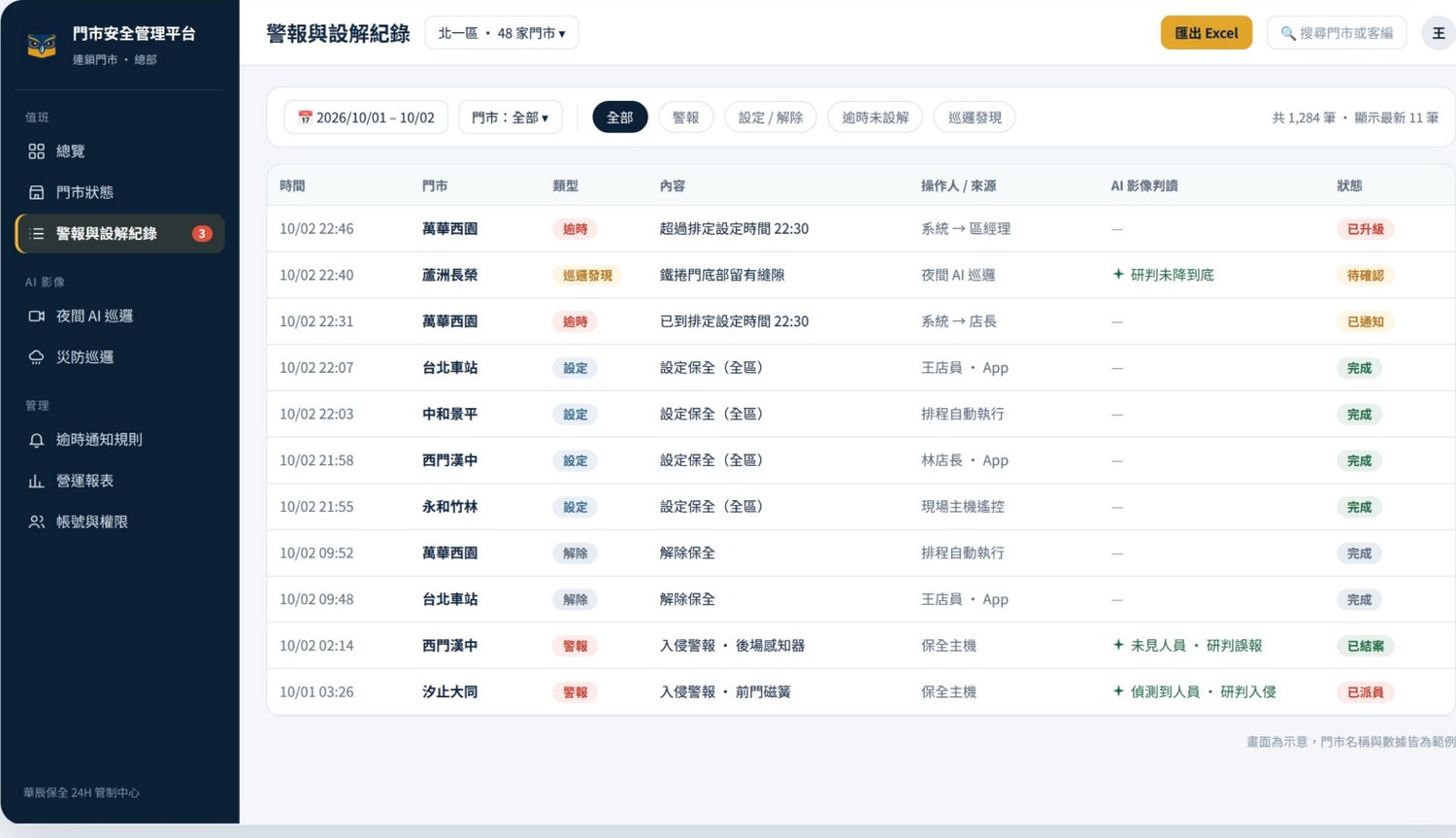
Task: Select the 逾時未設解 filter tab
Action: (876, 117)
